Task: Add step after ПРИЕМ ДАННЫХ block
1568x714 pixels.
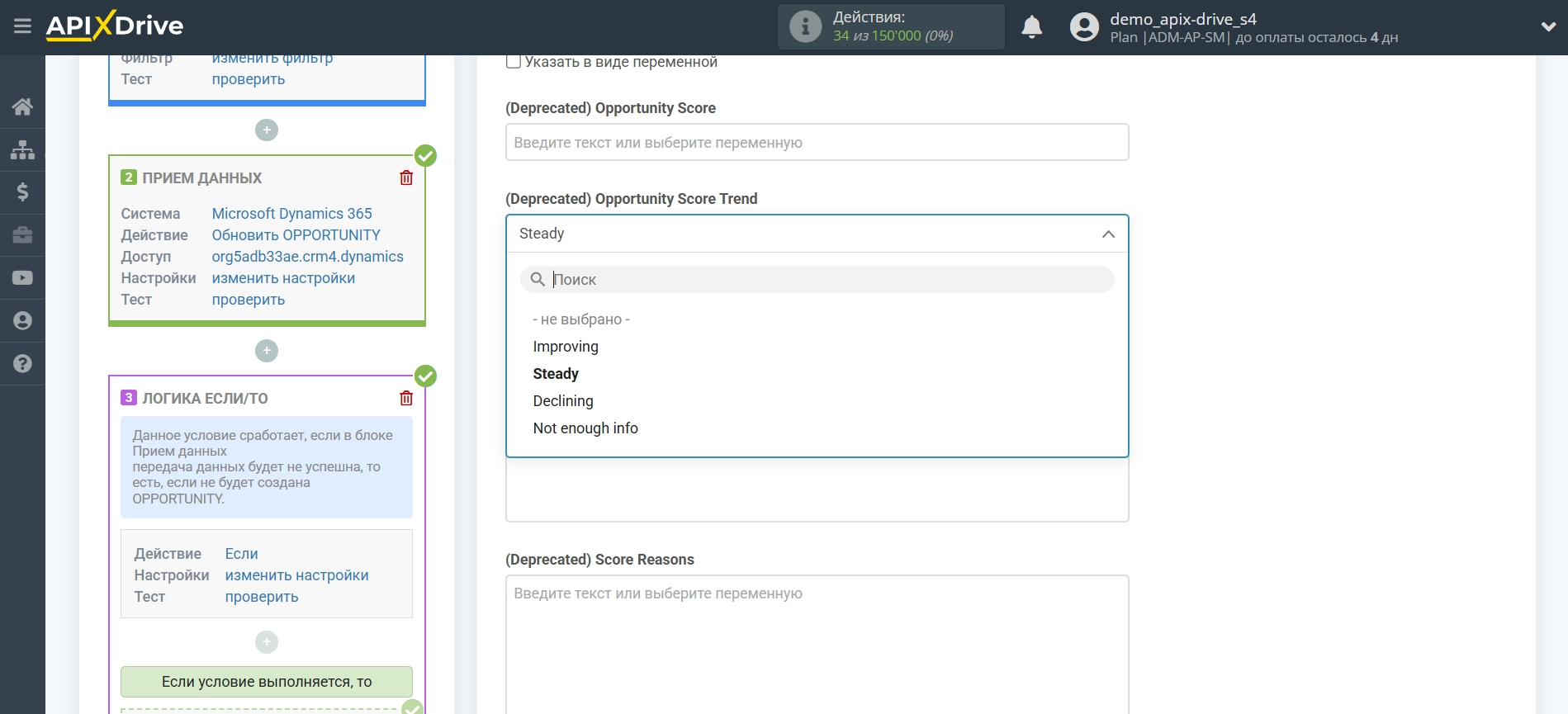Action: pos(267,351)
